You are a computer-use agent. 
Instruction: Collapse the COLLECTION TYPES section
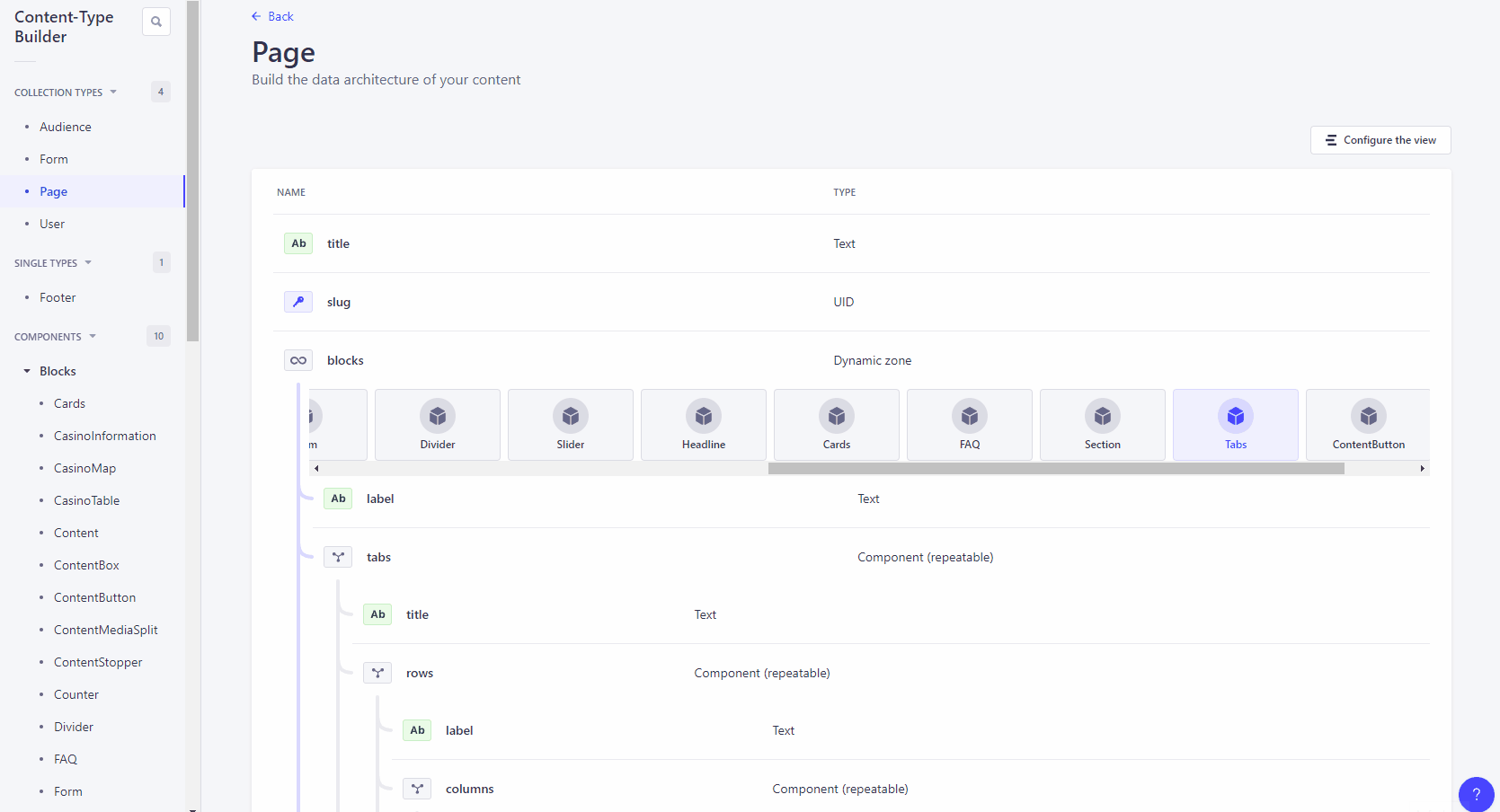[113, 91]
